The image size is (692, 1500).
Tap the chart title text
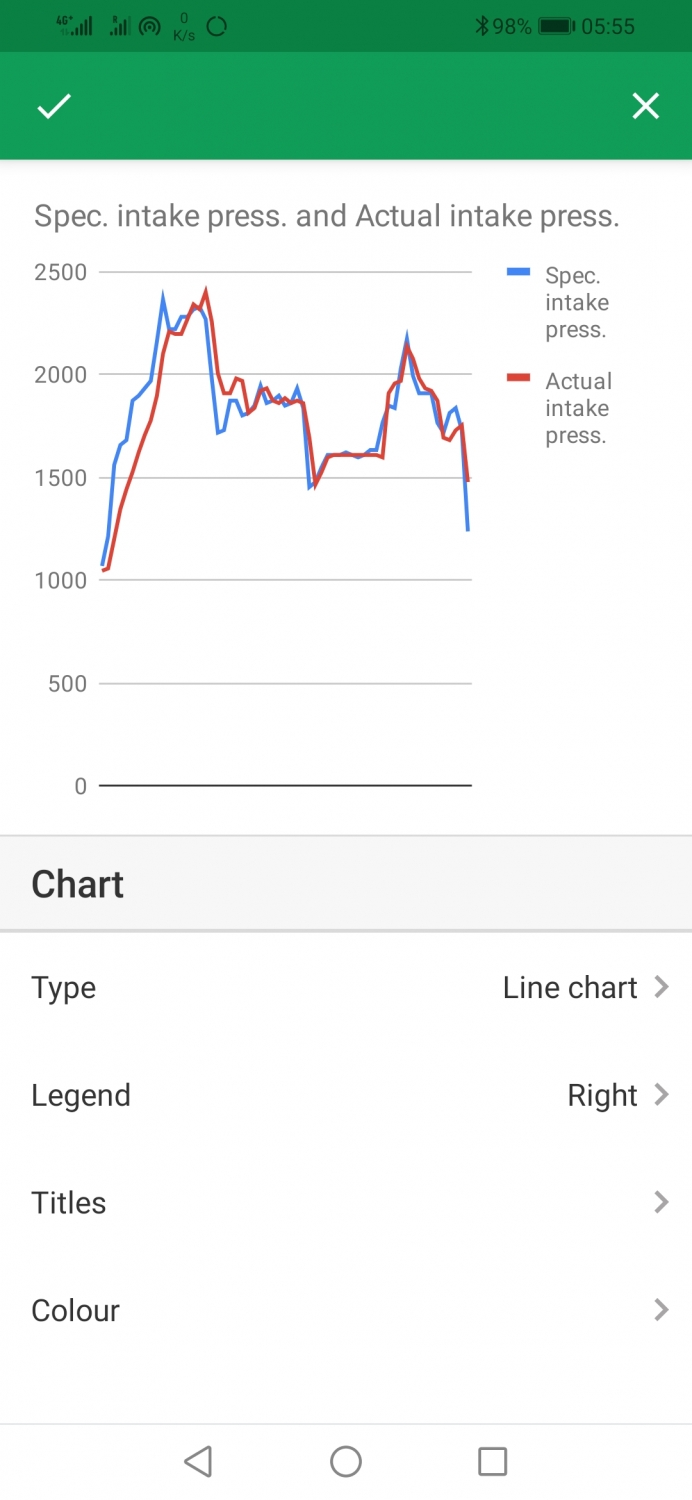pos(327,216)
